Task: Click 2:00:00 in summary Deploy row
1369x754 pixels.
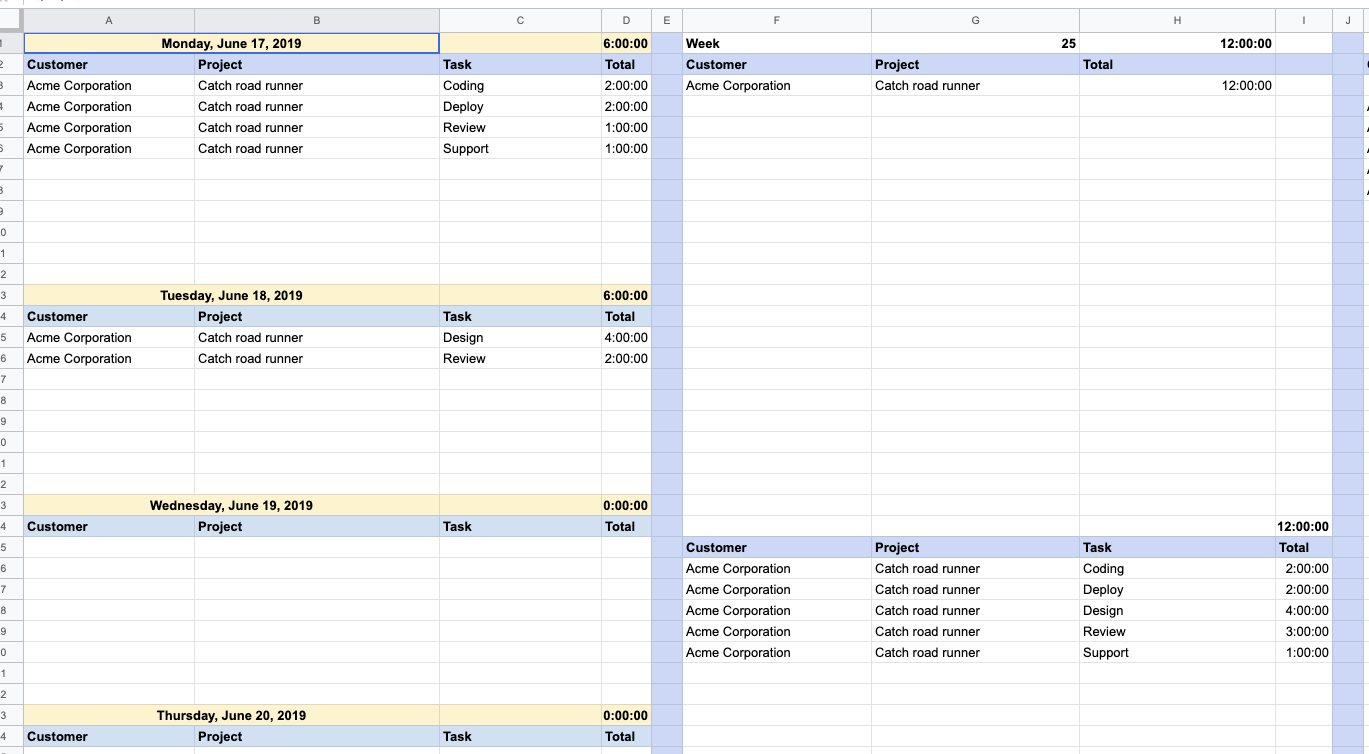Action: (x=1304, y=590)
